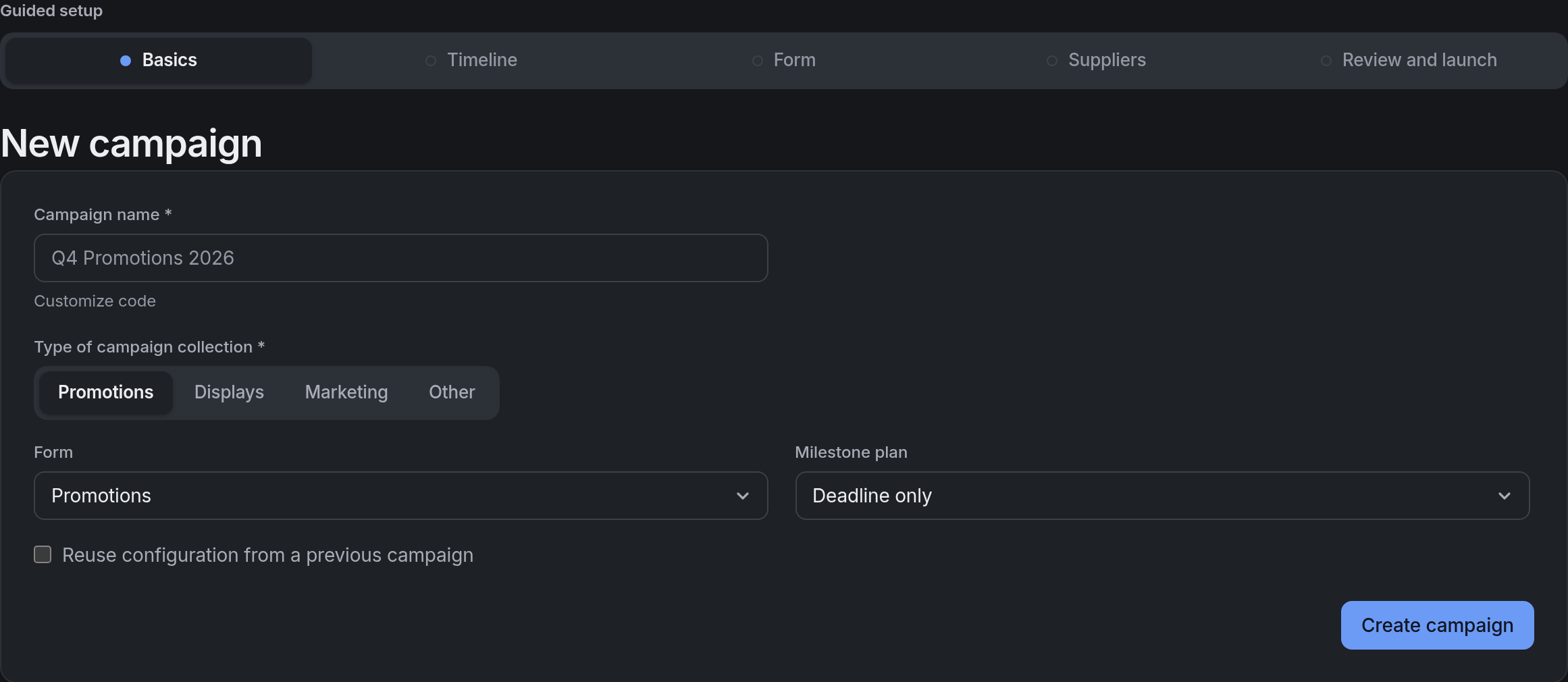
Task: Click the Create campaign button
Action: pos(1437,625)
